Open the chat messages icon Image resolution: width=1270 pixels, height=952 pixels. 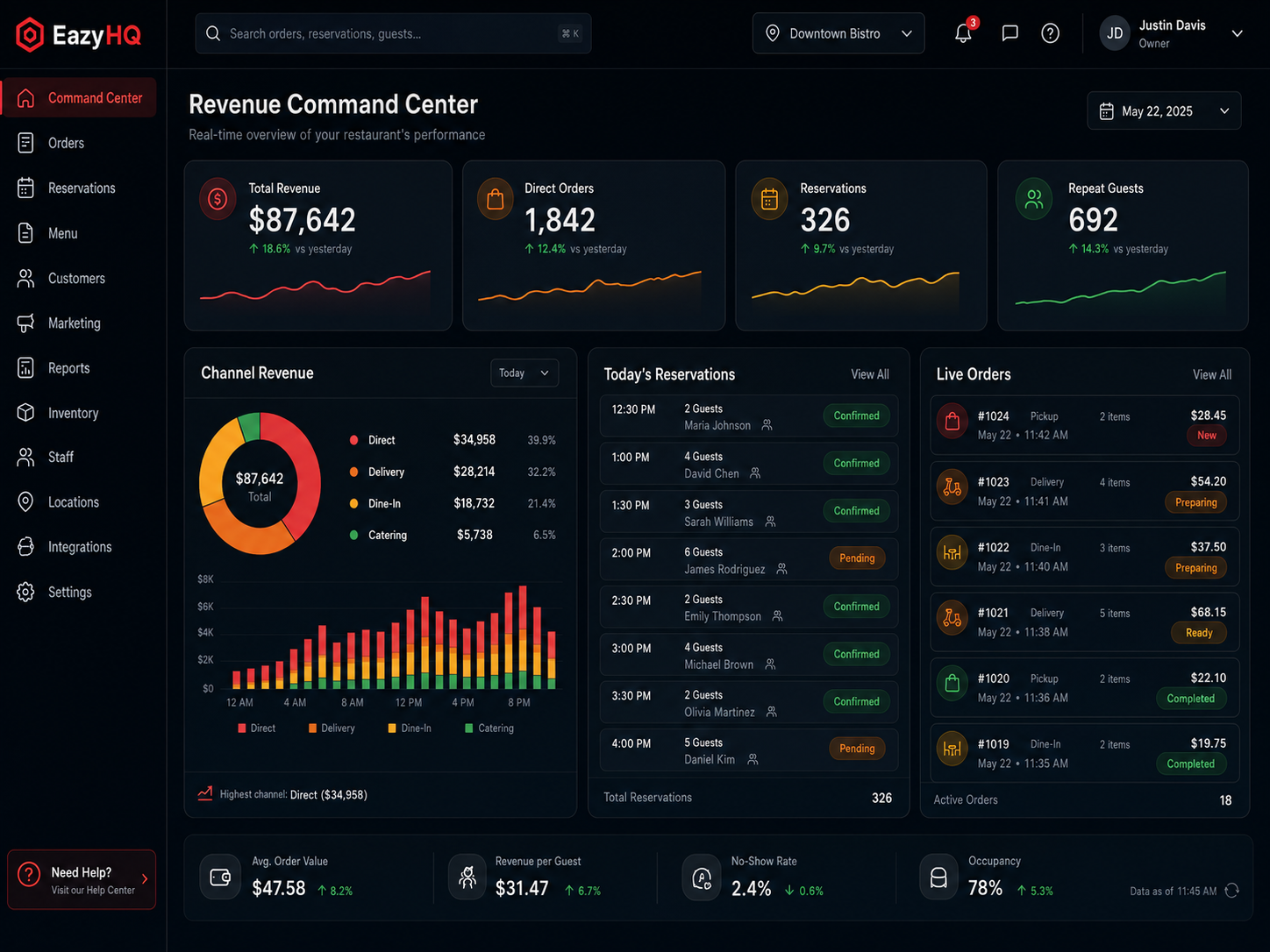[1010, 33]
